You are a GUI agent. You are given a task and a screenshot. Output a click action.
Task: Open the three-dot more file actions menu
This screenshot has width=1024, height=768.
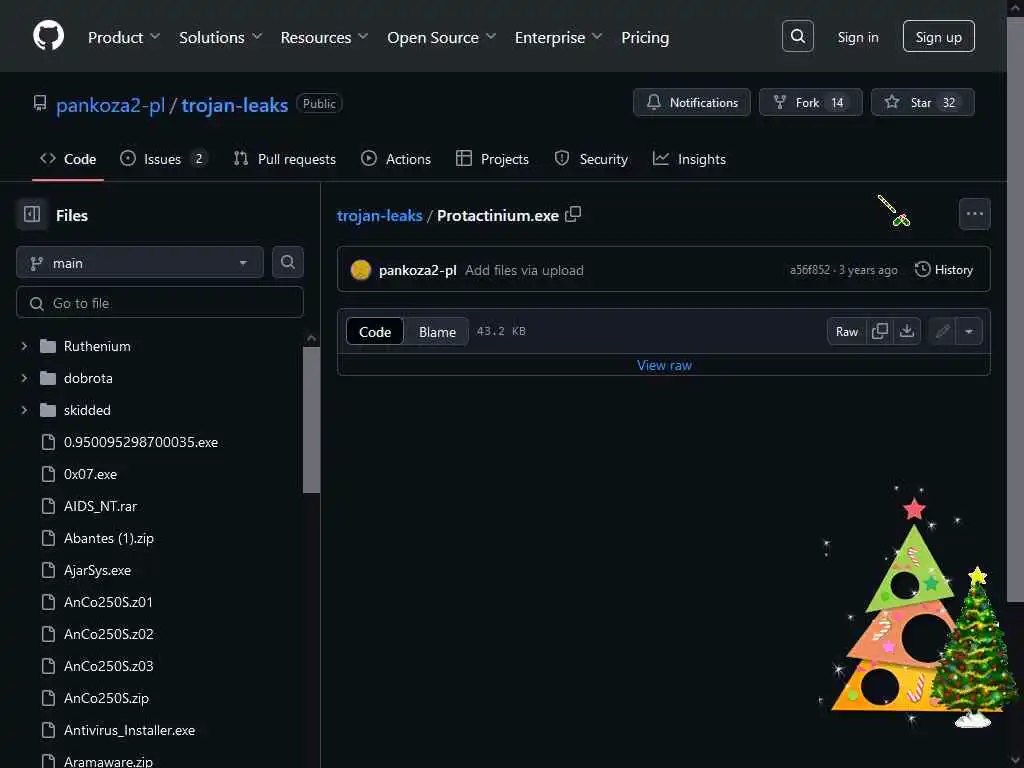click(974, 214)
